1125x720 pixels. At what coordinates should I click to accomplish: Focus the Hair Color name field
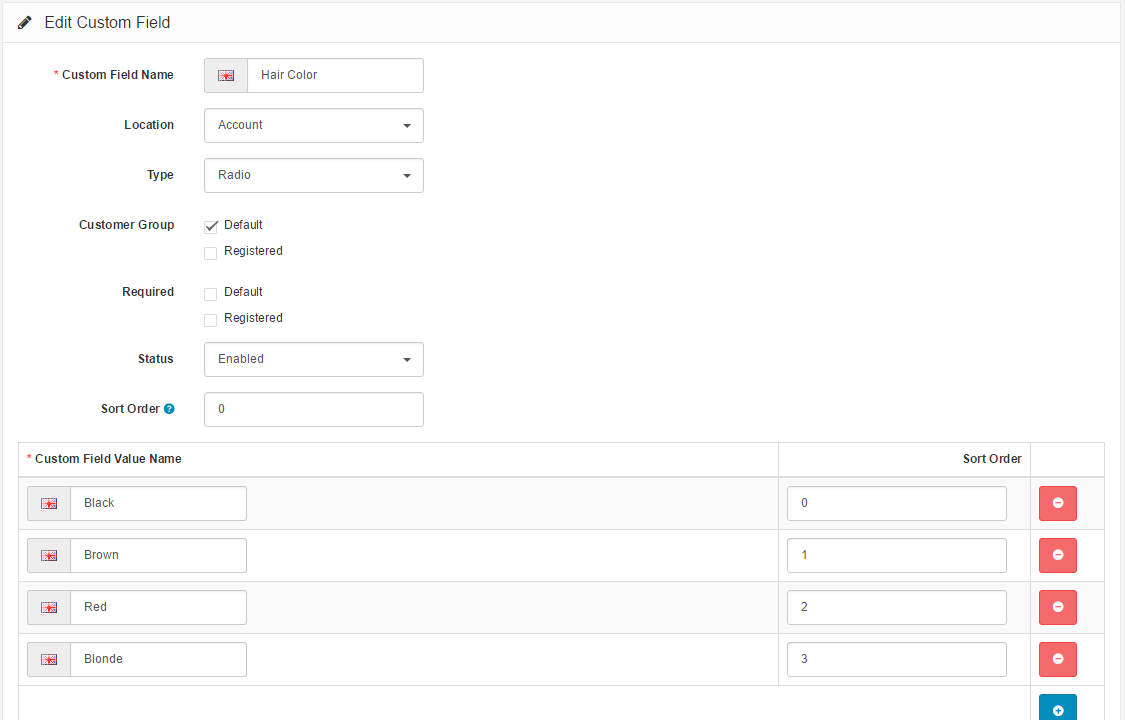coord(335,75)
